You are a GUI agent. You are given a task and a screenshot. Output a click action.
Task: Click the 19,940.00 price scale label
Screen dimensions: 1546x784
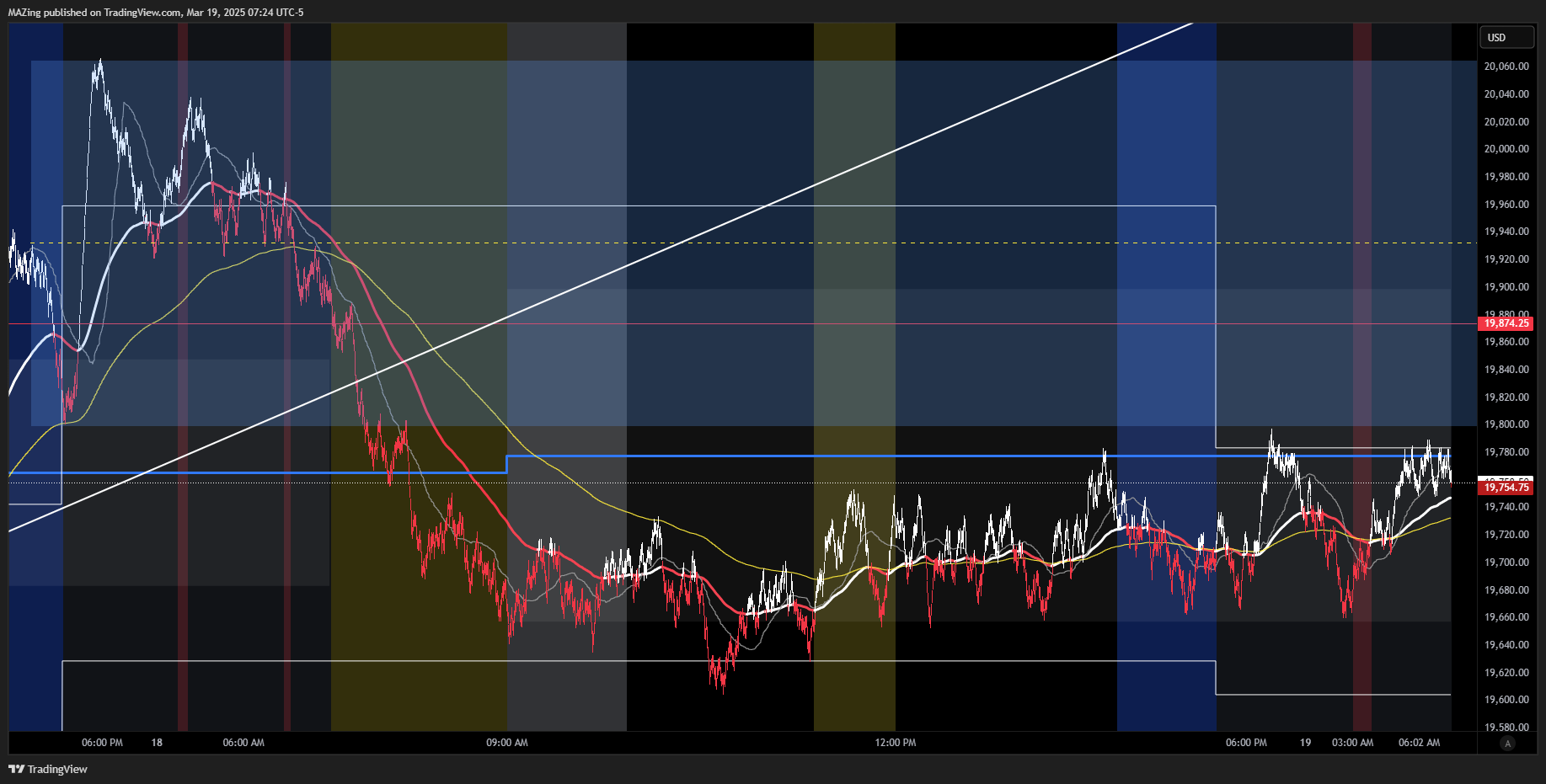[x=1506, y=232]
